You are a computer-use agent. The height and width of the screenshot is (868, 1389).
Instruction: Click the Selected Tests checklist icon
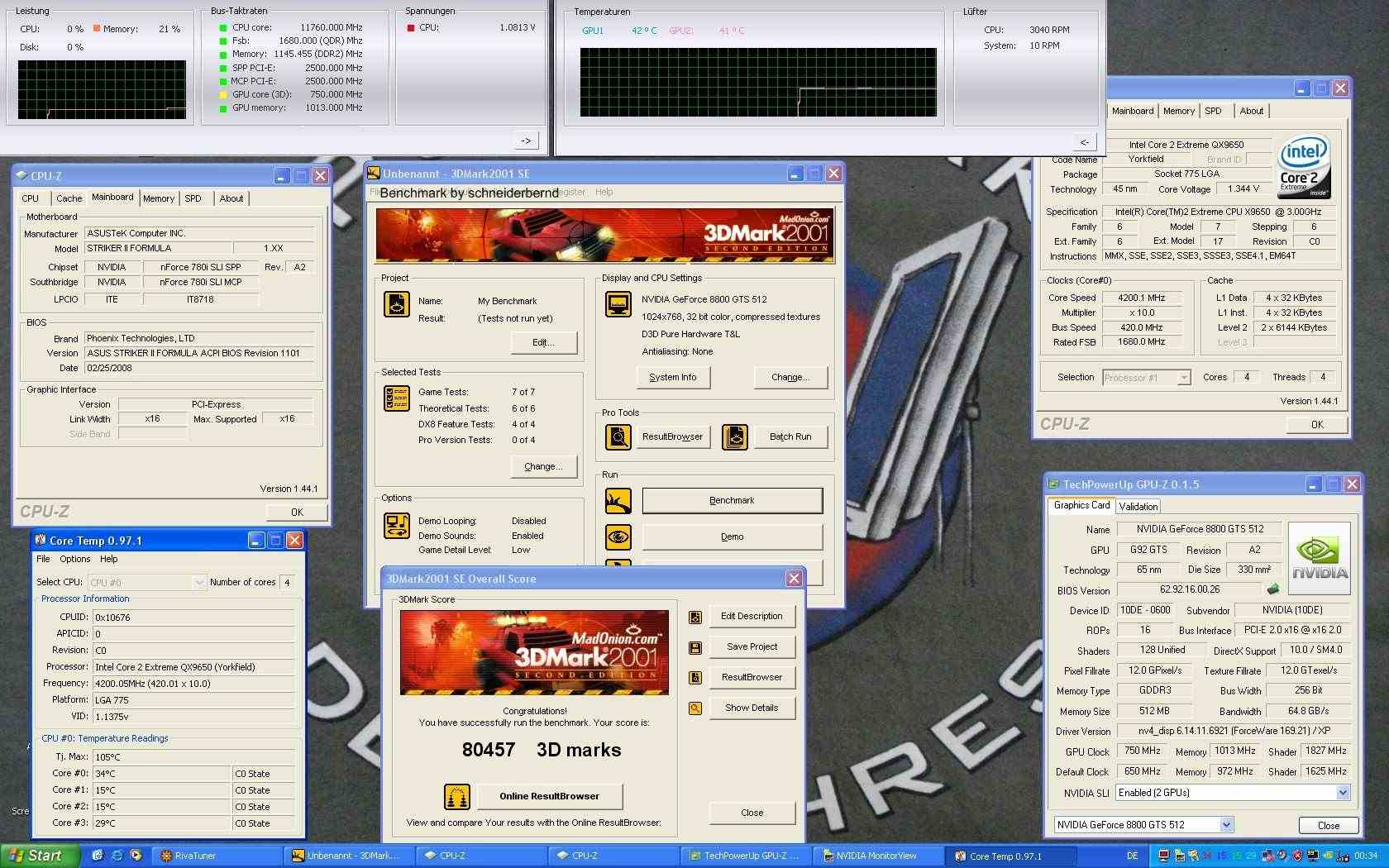396,398
